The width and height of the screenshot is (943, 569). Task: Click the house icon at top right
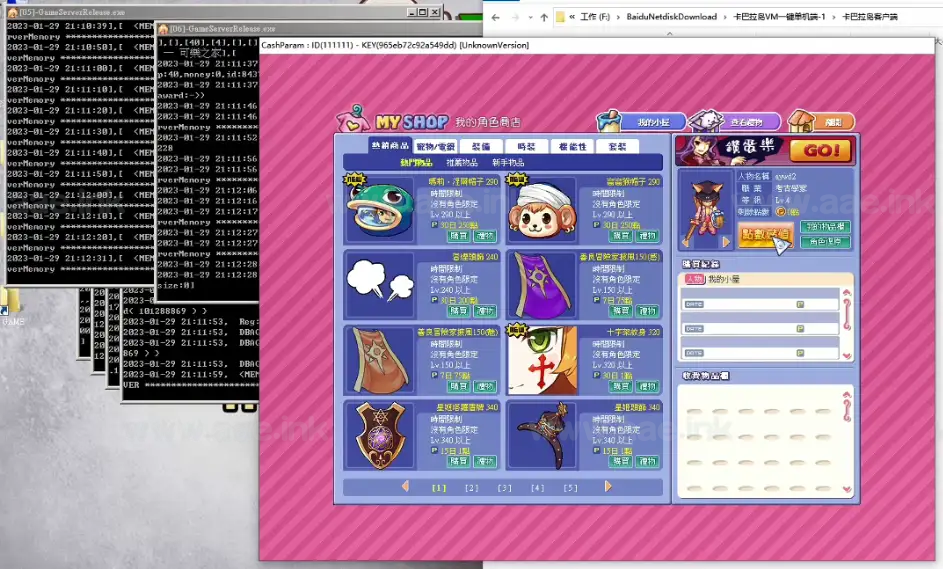[815, 121]
